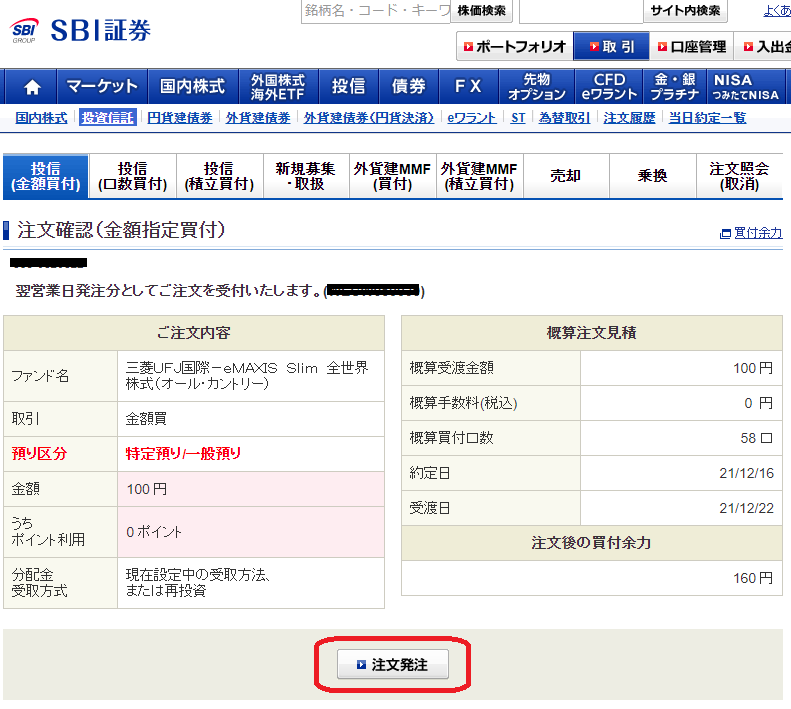This screenshot has width=791, height=709.
Task: Open the 当日約定一覧 link
Action: (x=707, y=118)
